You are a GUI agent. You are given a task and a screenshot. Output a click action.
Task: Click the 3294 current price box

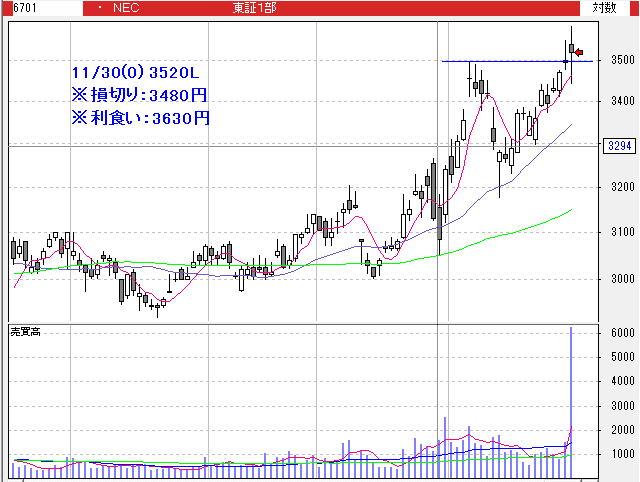tap(618, 146)
